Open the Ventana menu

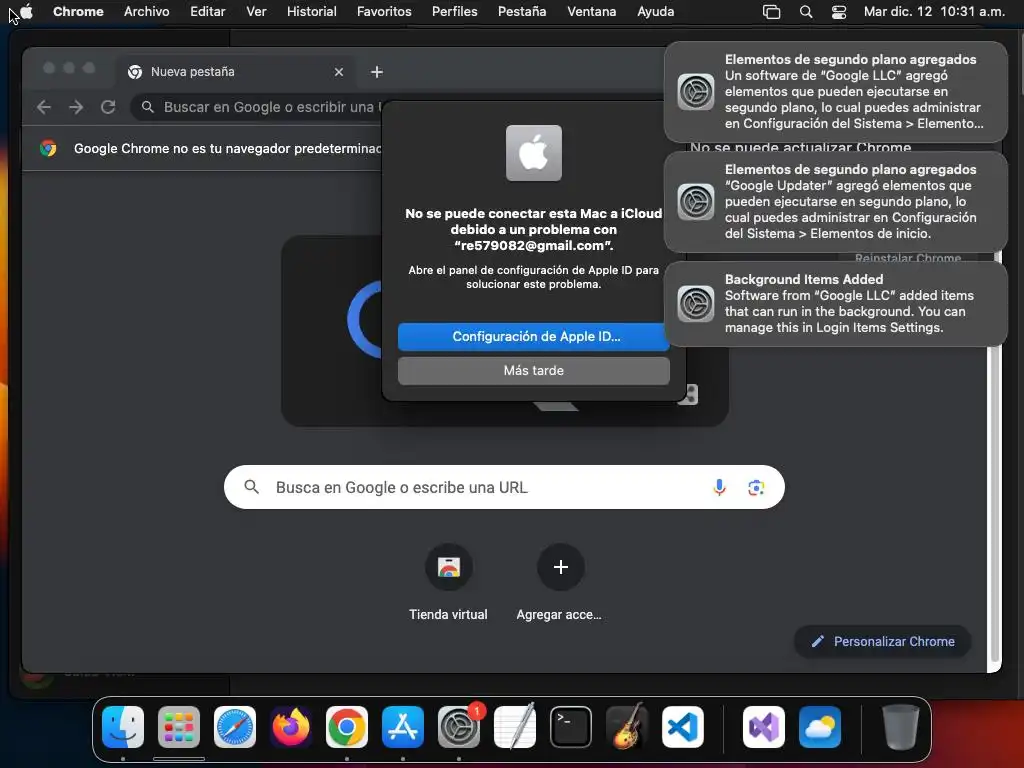(592, 11)
